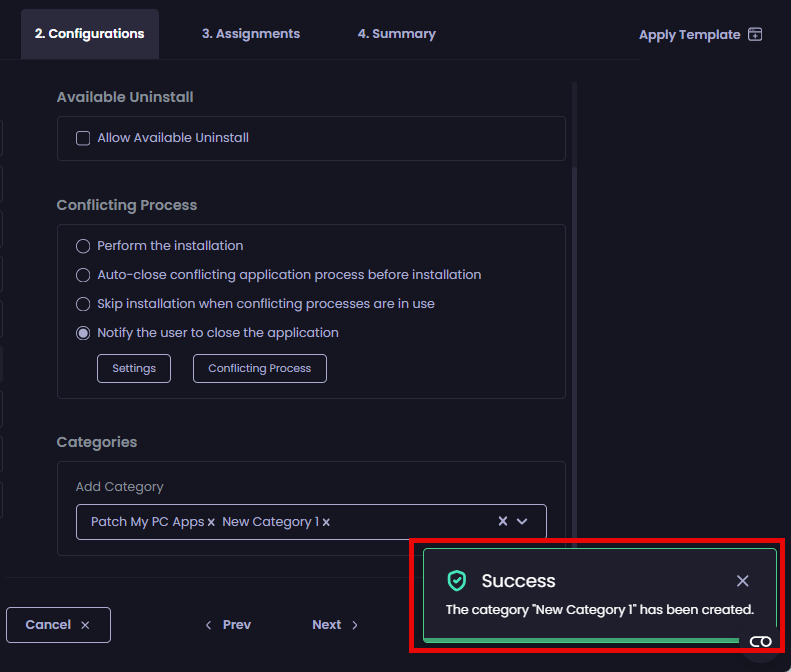Remove the New Category 1 tag
The image size is (791, 672).
pyautogui.click(x=326, y=522)
